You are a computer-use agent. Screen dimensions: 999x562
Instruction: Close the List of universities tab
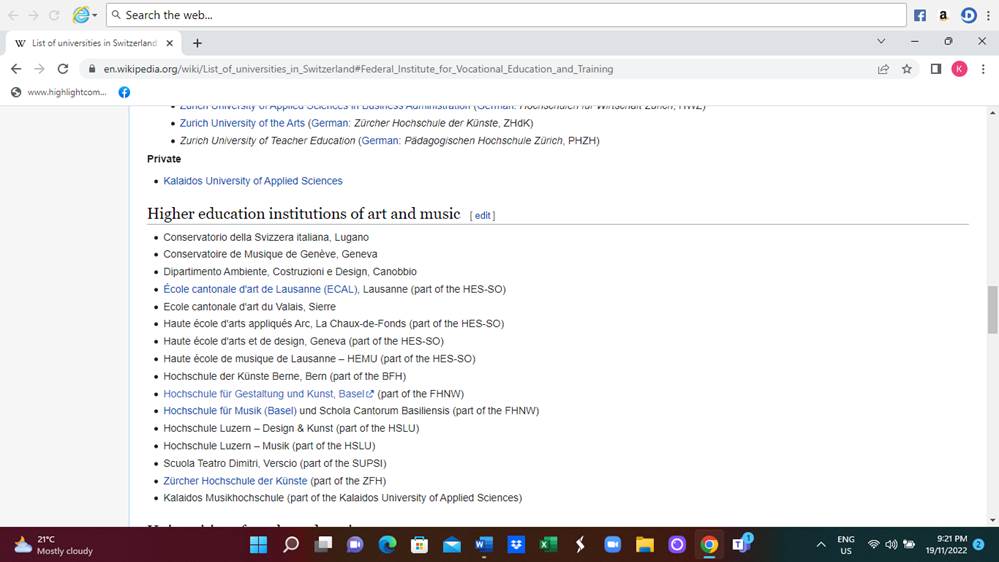(x=169, y=43)
